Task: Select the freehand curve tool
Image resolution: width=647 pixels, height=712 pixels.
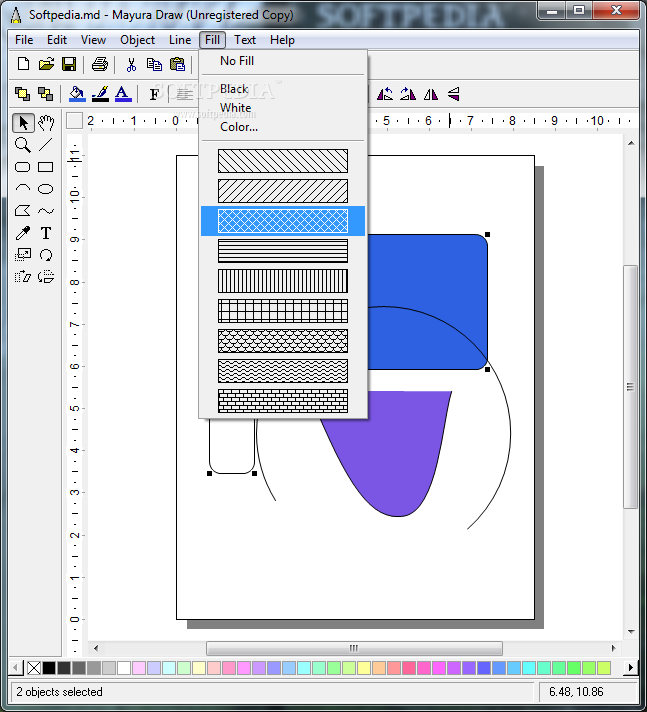Action: coord(45,211)
